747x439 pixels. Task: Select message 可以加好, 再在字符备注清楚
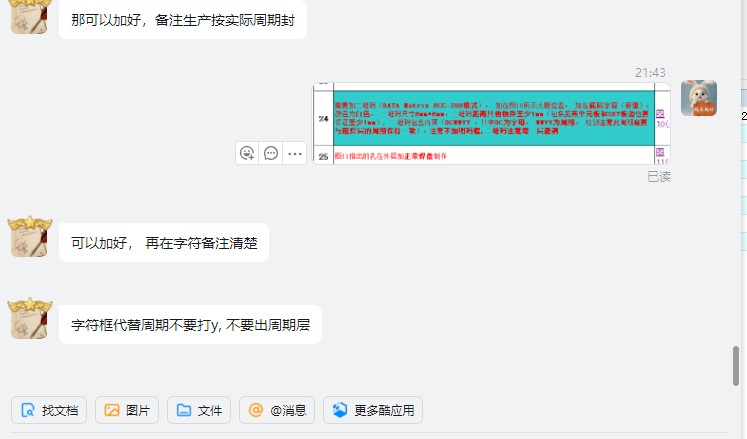click(x=164, y=243)
